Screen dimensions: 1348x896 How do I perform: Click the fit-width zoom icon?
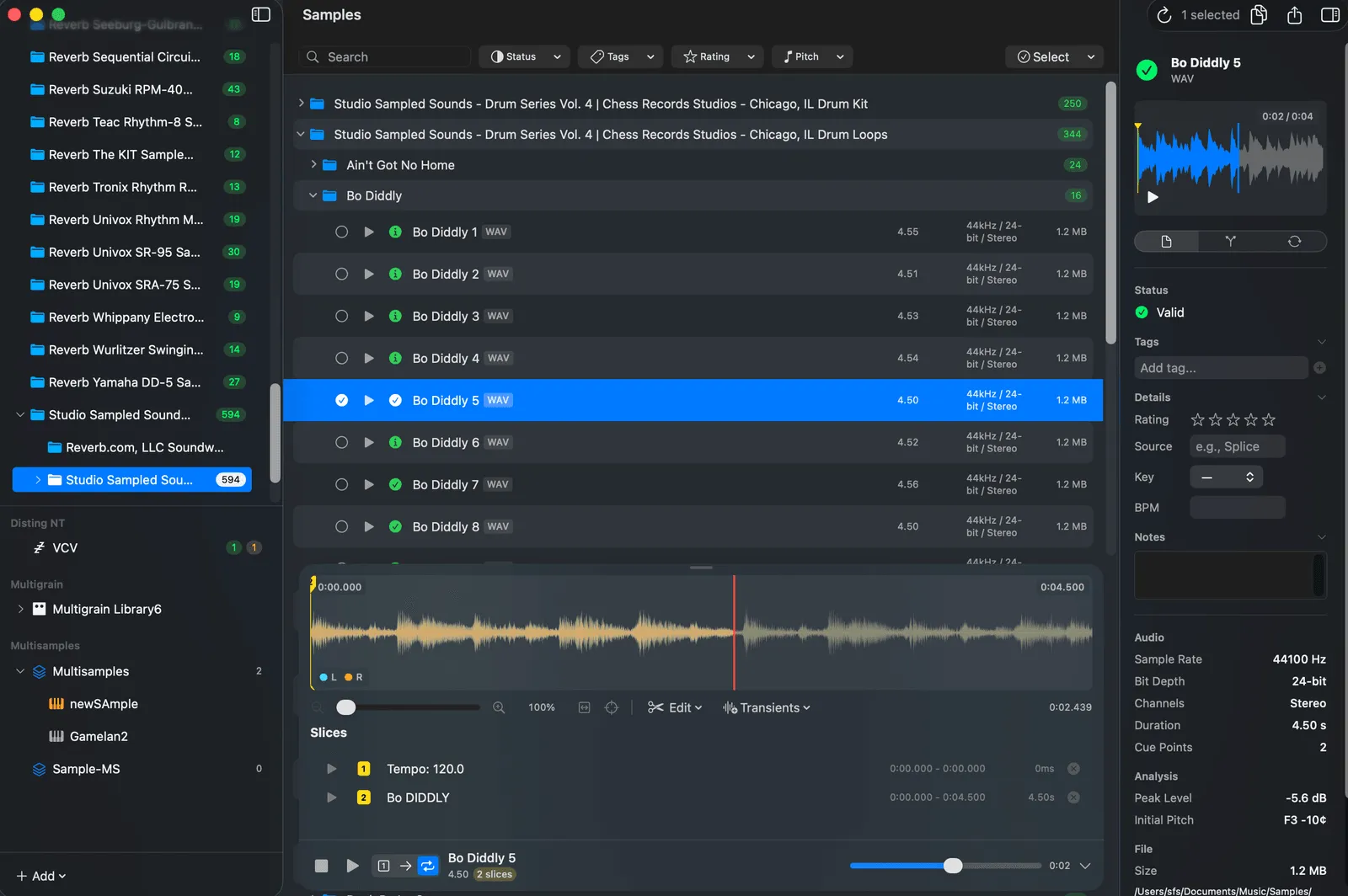pos(584,707)
